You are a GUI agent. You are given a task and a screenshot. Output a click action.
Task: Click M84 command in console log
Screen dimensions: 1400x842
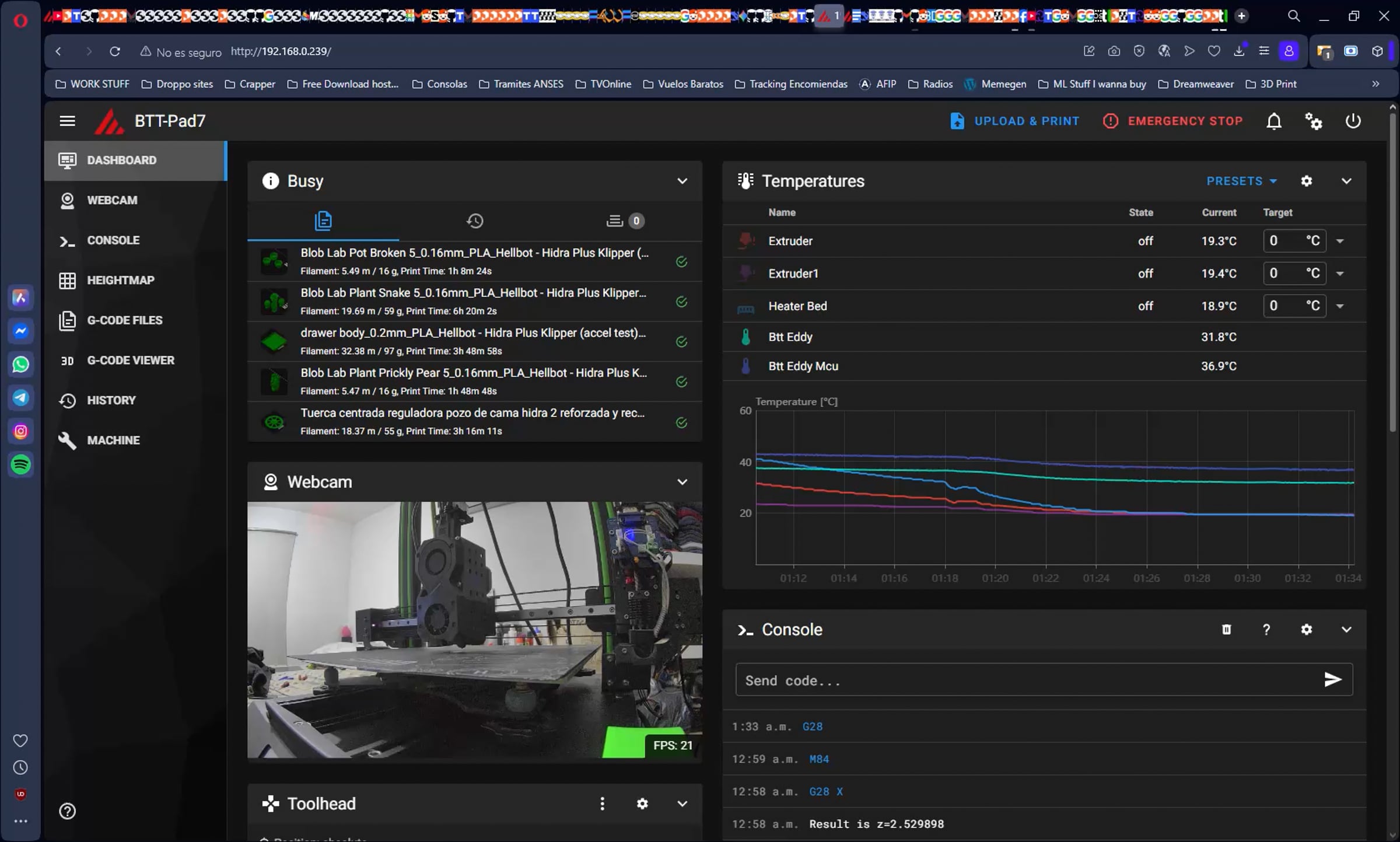click(819, 759)
